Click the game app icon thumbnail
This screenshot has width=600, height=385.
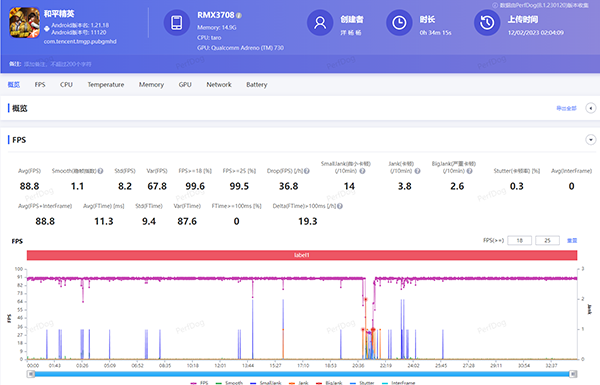point(24,23)
